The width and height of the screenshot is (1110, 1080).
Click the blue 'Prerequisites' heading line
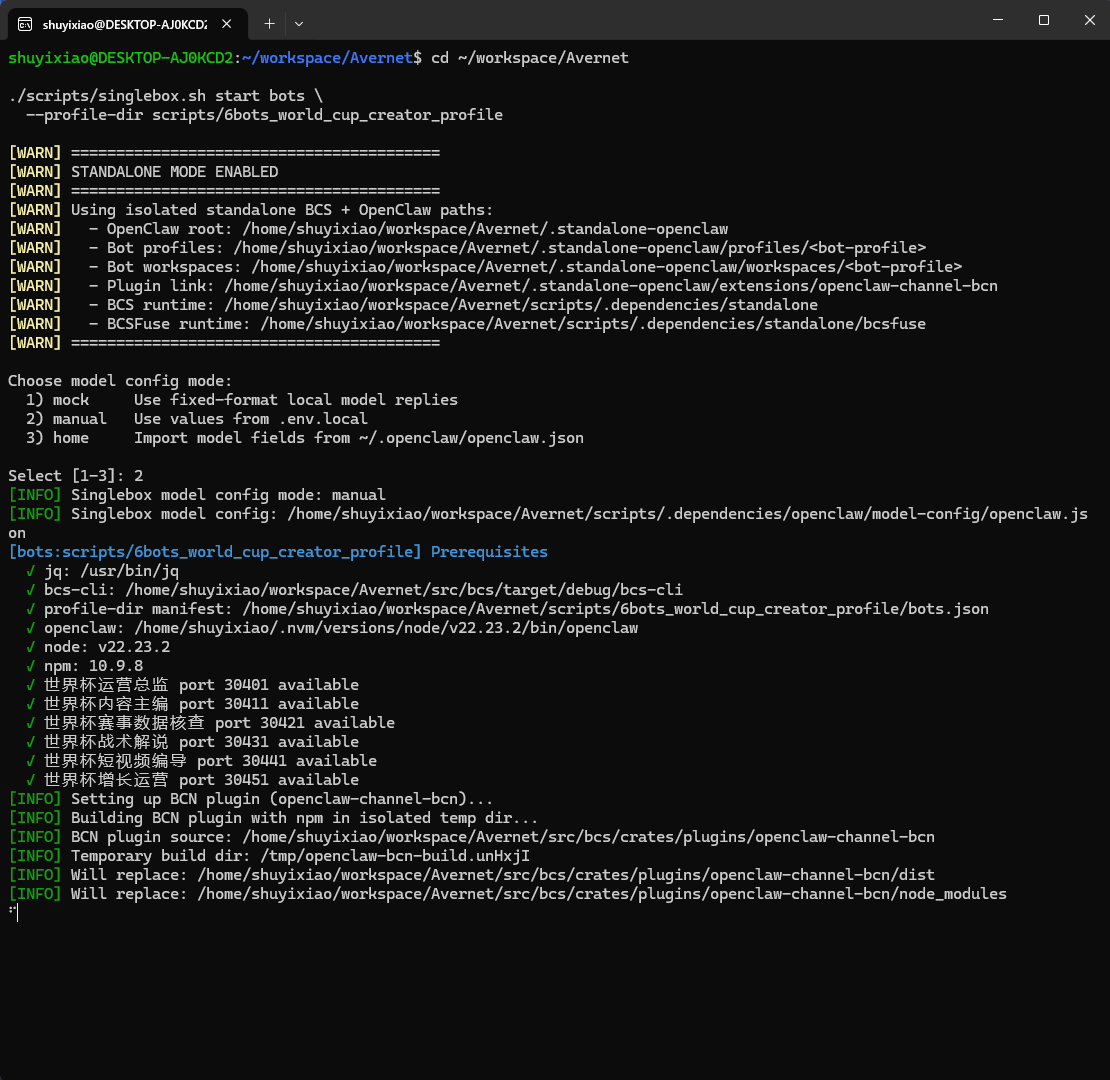(278, 552)
